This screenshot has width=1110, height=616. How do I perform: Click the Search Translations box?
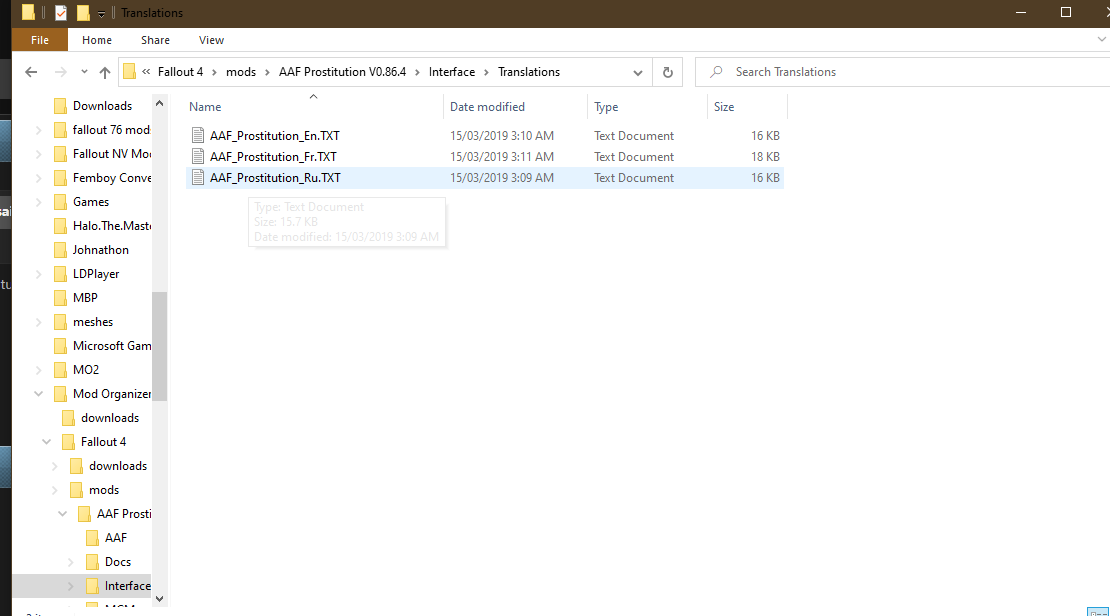(x=903, y=72)
